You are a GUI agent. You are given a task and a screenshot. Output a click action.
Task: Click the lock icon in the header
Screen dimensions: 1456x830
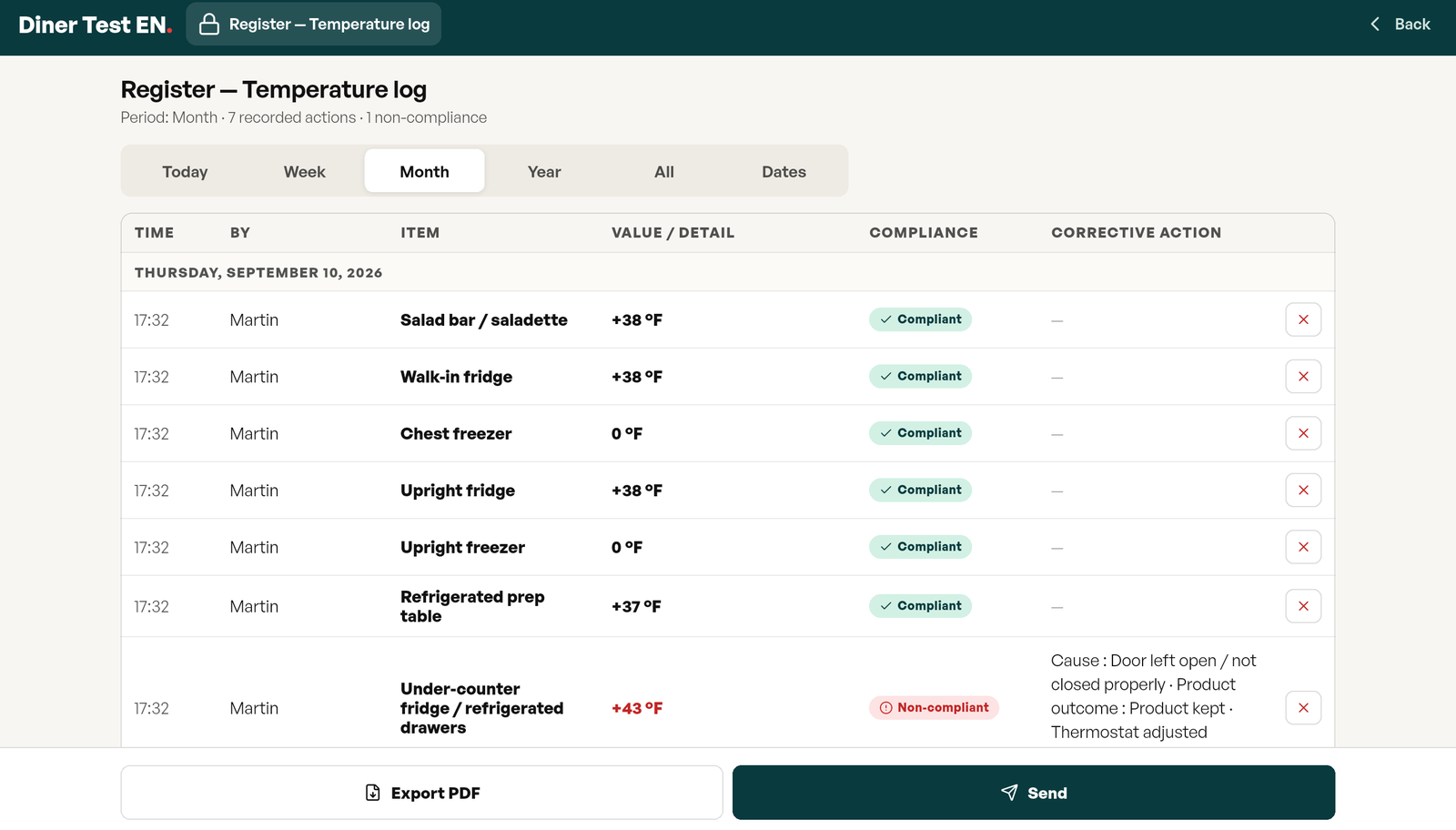[x=209, y=25]
